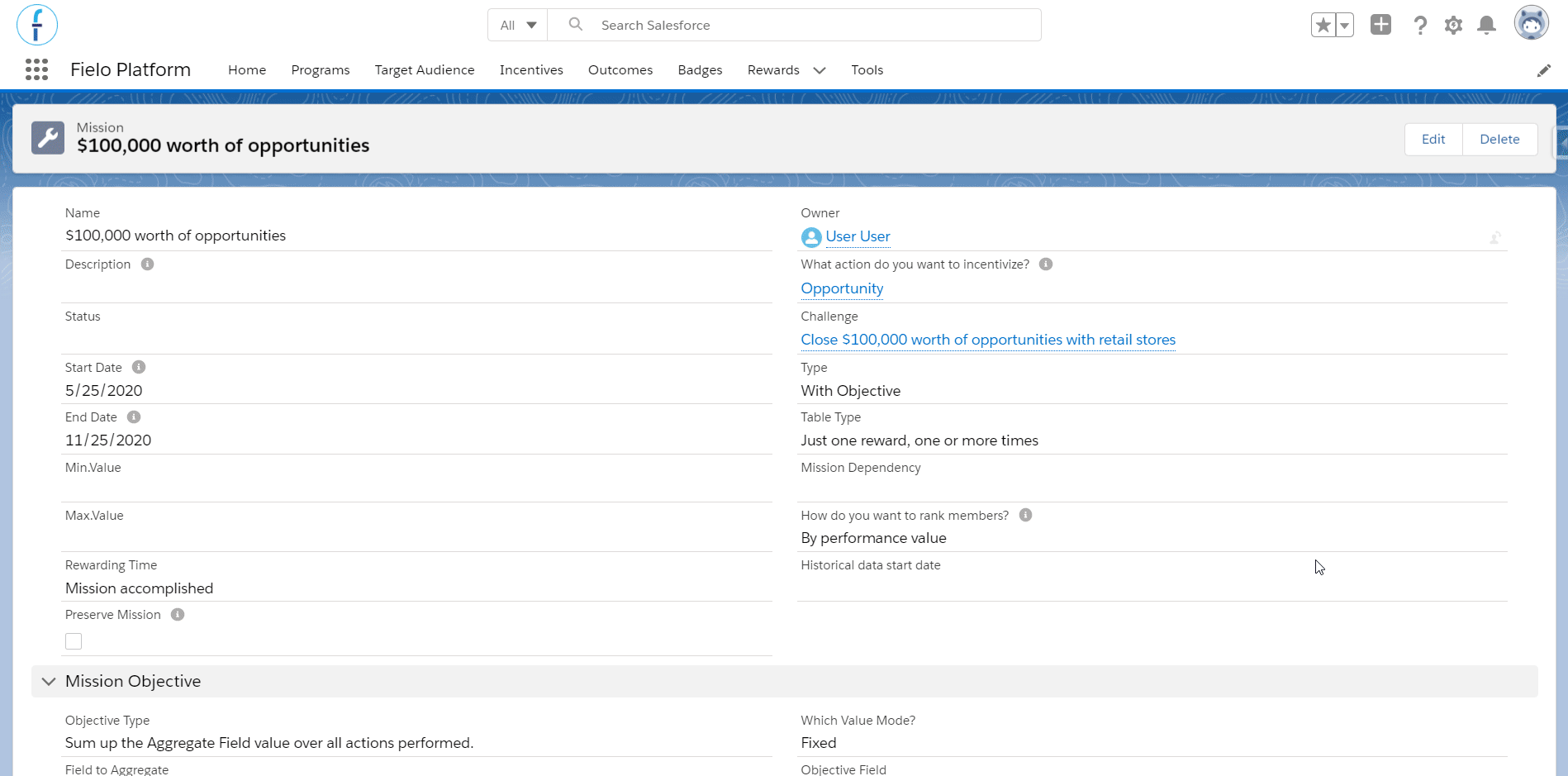View Notifications bell
This screenshot has height=776, width=1568.
[x=1486, y=26]
